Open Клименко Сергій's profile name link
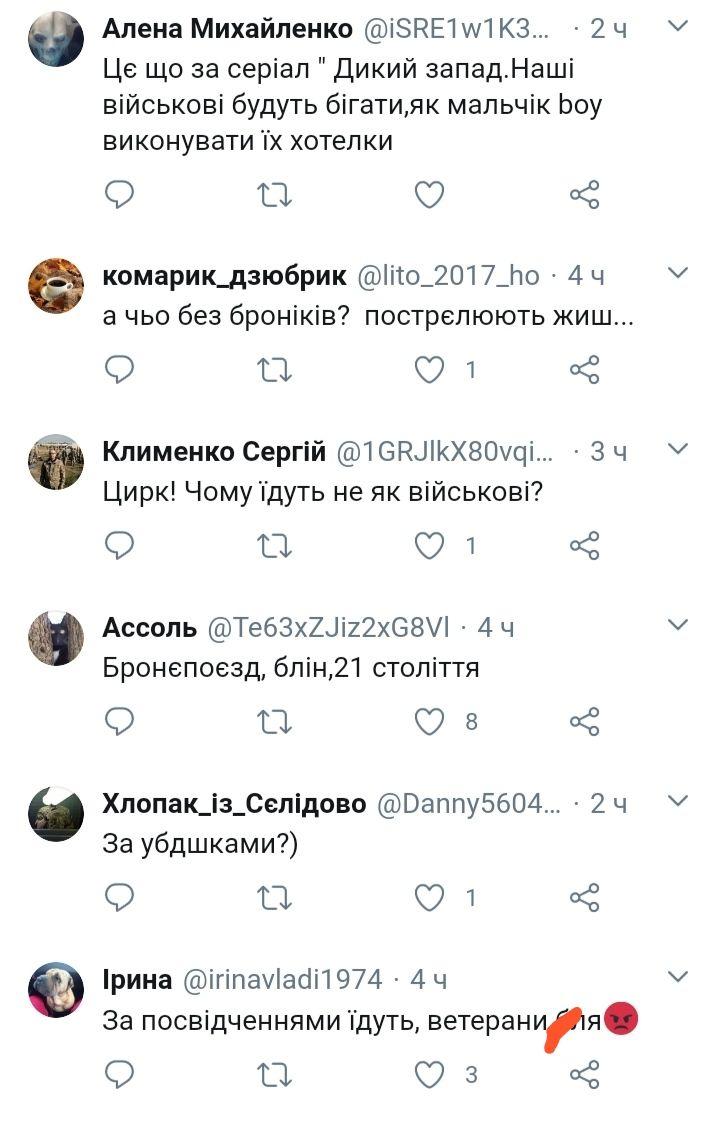Image resolution: width=720 pixels, height=1122 pixels. (x=214, y=452)
